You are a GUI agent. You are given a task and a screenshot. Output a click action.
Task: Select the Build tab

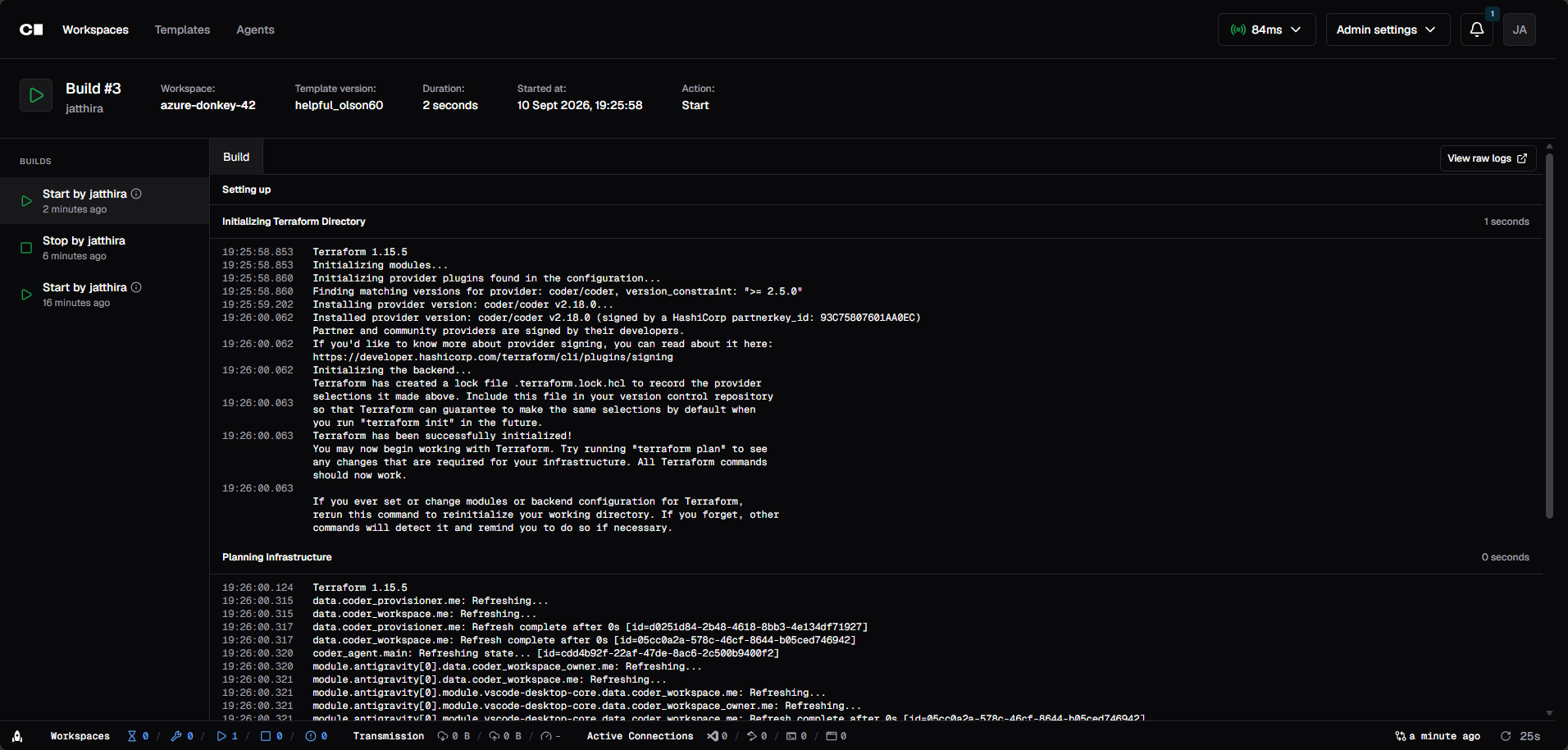[x=236, y=157]
